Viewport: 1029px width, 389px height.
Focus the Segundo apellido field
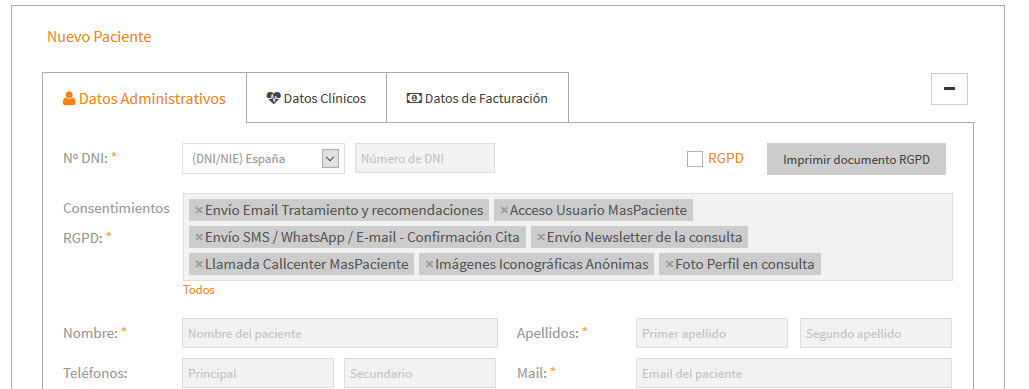[x=876, y=333]
